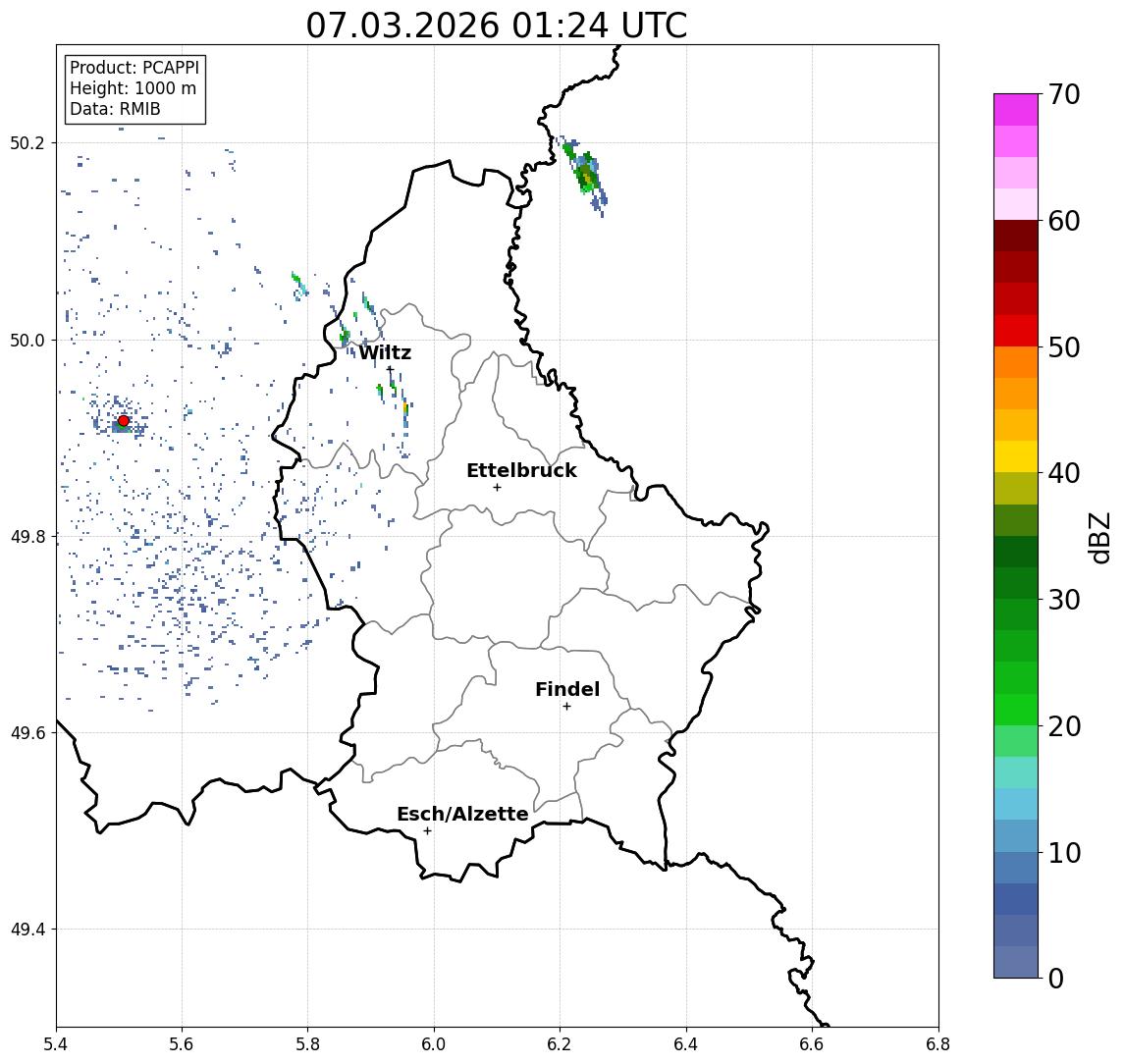Click the colorbar tick label 0
The height and width of the screenshot is (1064, 1124).
[1056, 978]
